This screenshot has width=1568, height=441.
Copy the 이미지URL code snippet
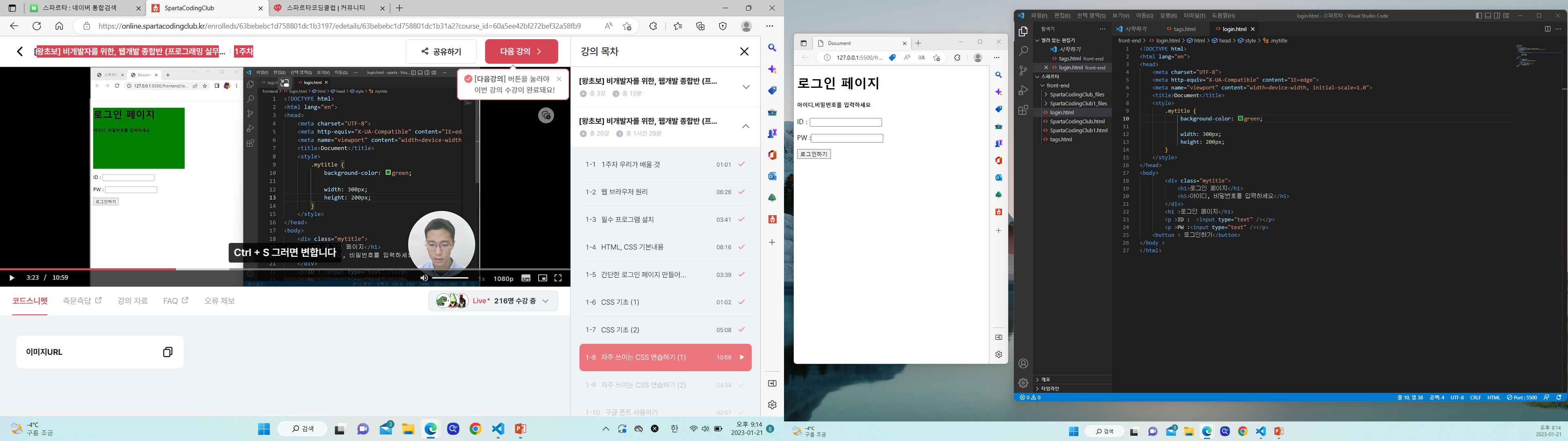click(x=167, y=352)
